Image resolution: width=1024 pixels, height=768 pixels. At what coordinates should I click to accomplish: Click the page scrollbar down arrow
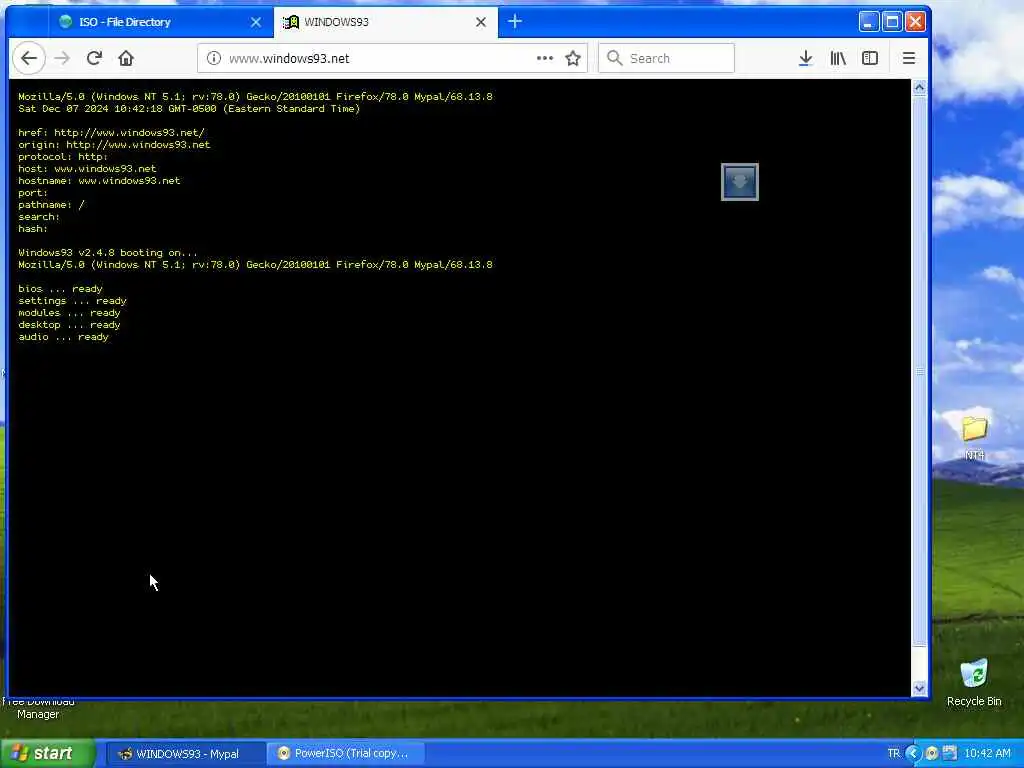(x=920, y=688)
